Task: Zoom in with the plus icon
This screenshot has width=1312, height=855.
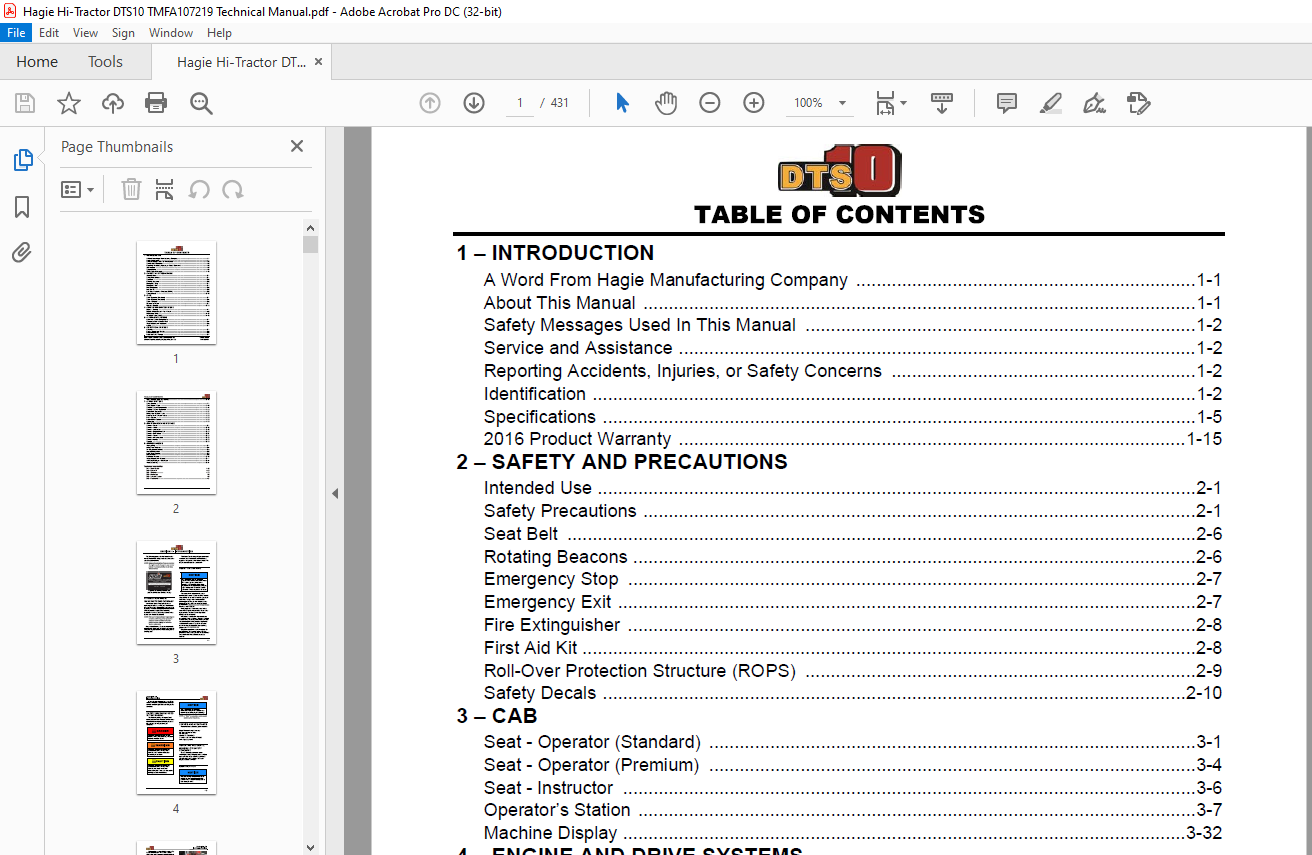Action: point(754,103)
